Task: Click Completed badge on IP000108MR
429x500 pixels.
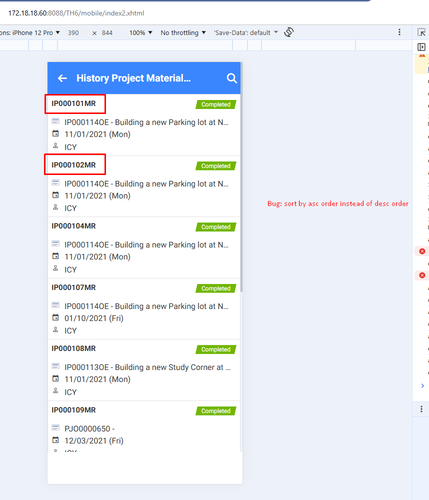Action: tap(216, 349)
